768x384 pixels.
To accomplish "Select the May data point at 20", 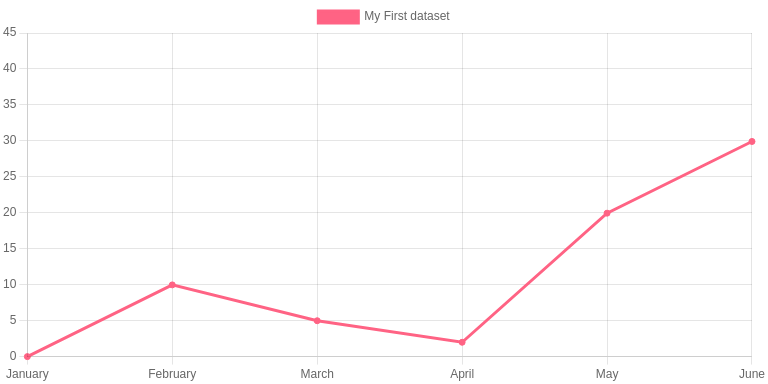I will (607, 213).
